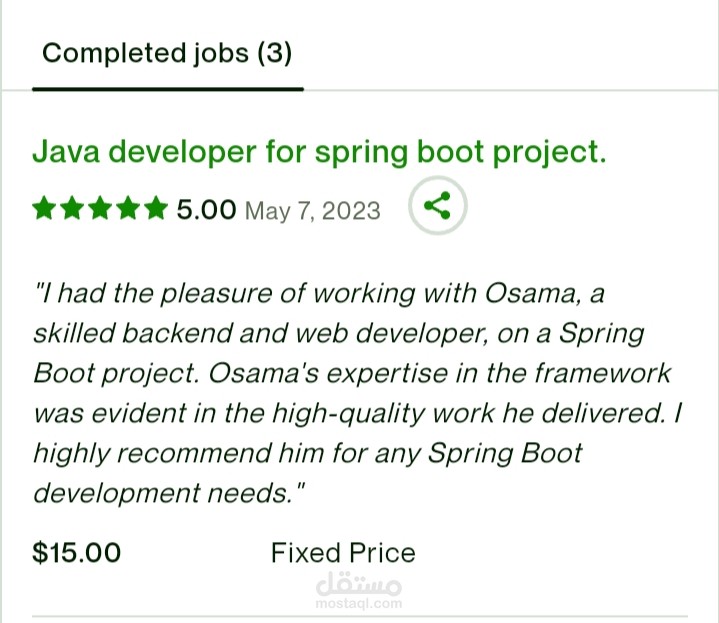
Task: Click the Fixed Price label
Action: click(x=343, y=552)
